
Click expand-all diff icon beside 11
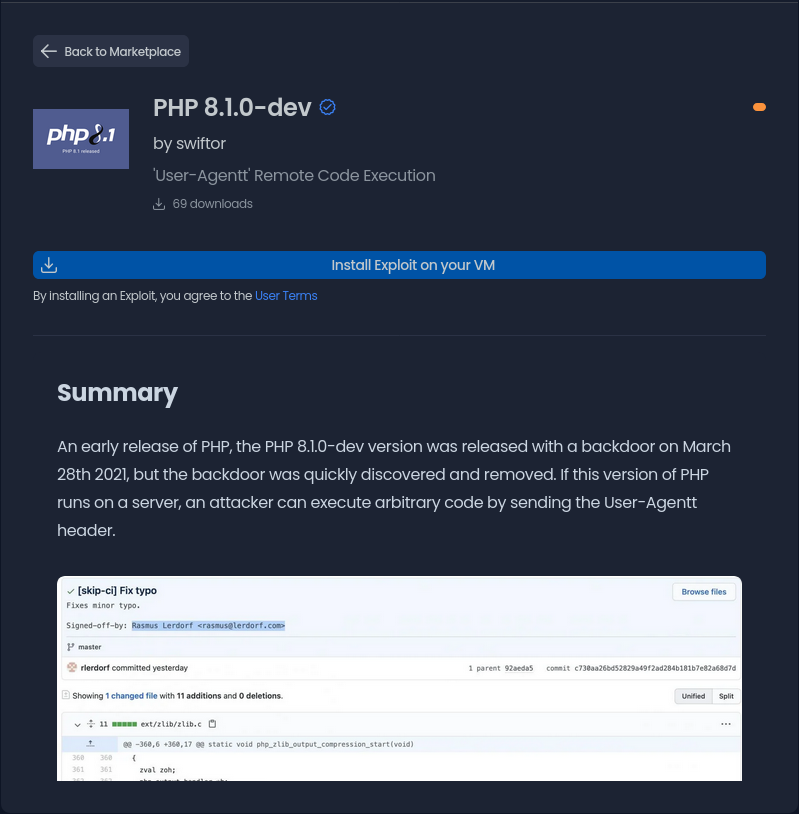[91, 724]
